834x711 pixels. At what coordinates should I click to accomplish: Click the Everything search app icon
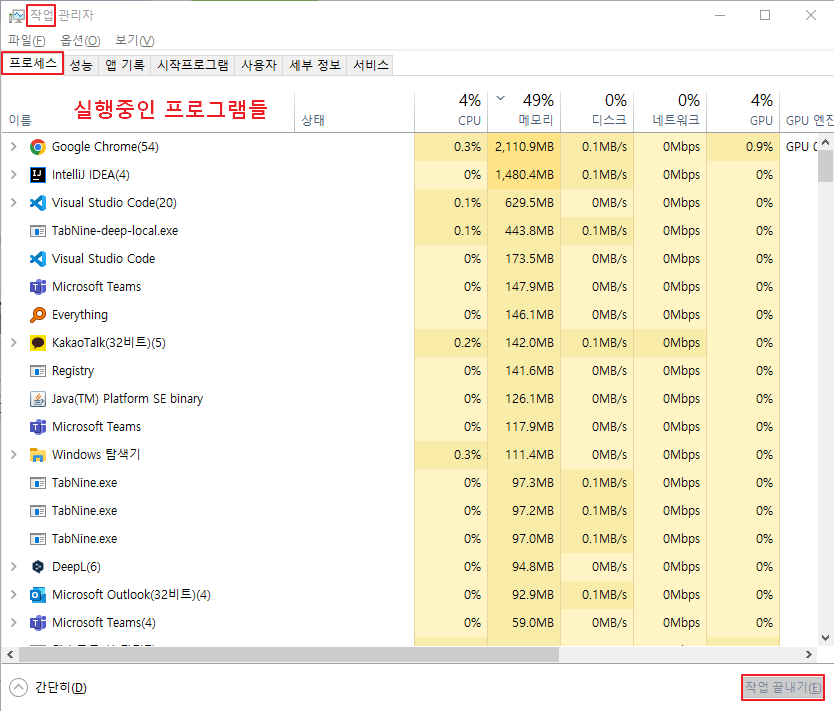[x=38, y=315]
